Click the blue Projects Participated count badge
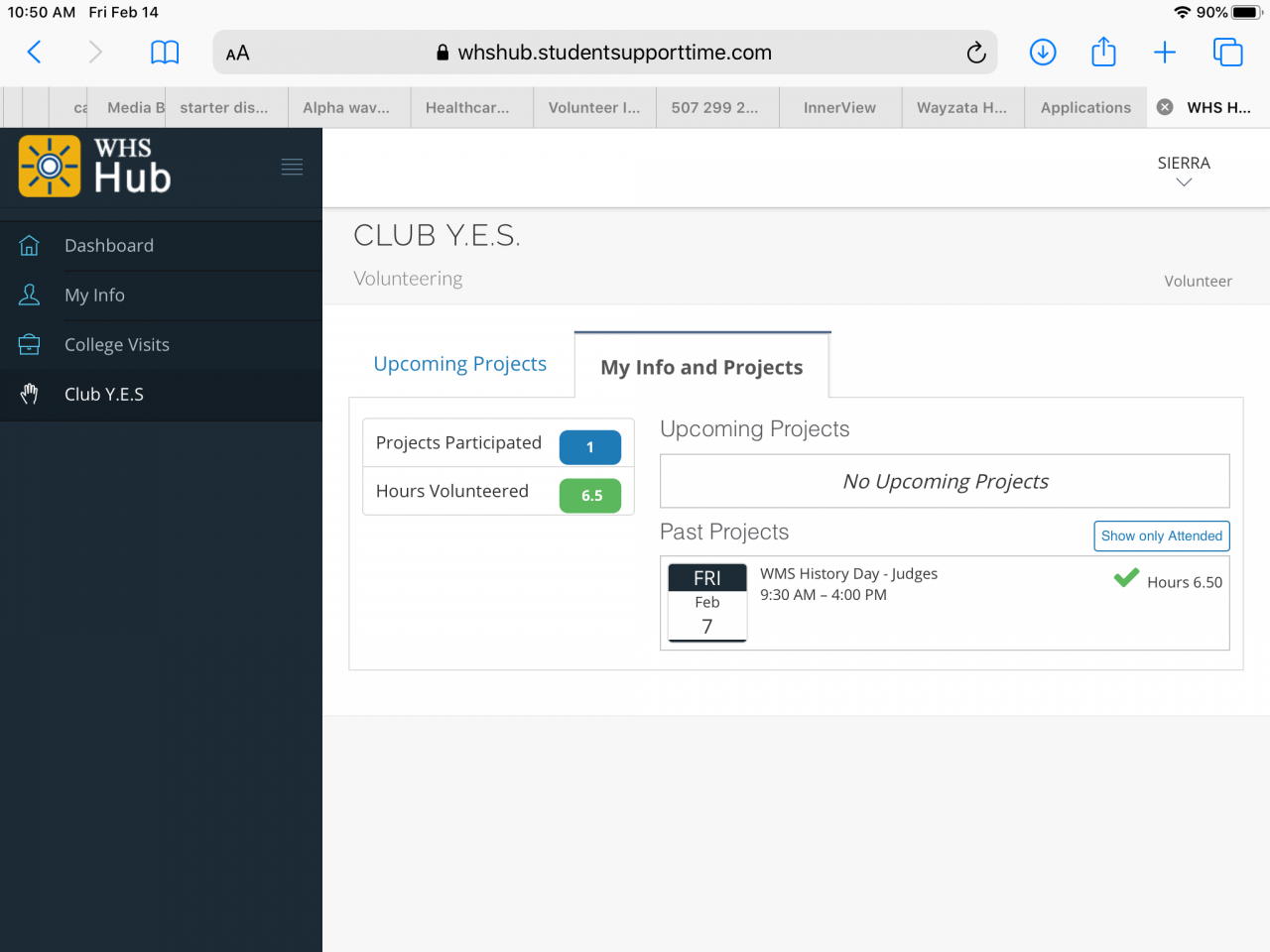Image resolution: width=1270 pixels, height=952 pixels. [x=590, y=447]
